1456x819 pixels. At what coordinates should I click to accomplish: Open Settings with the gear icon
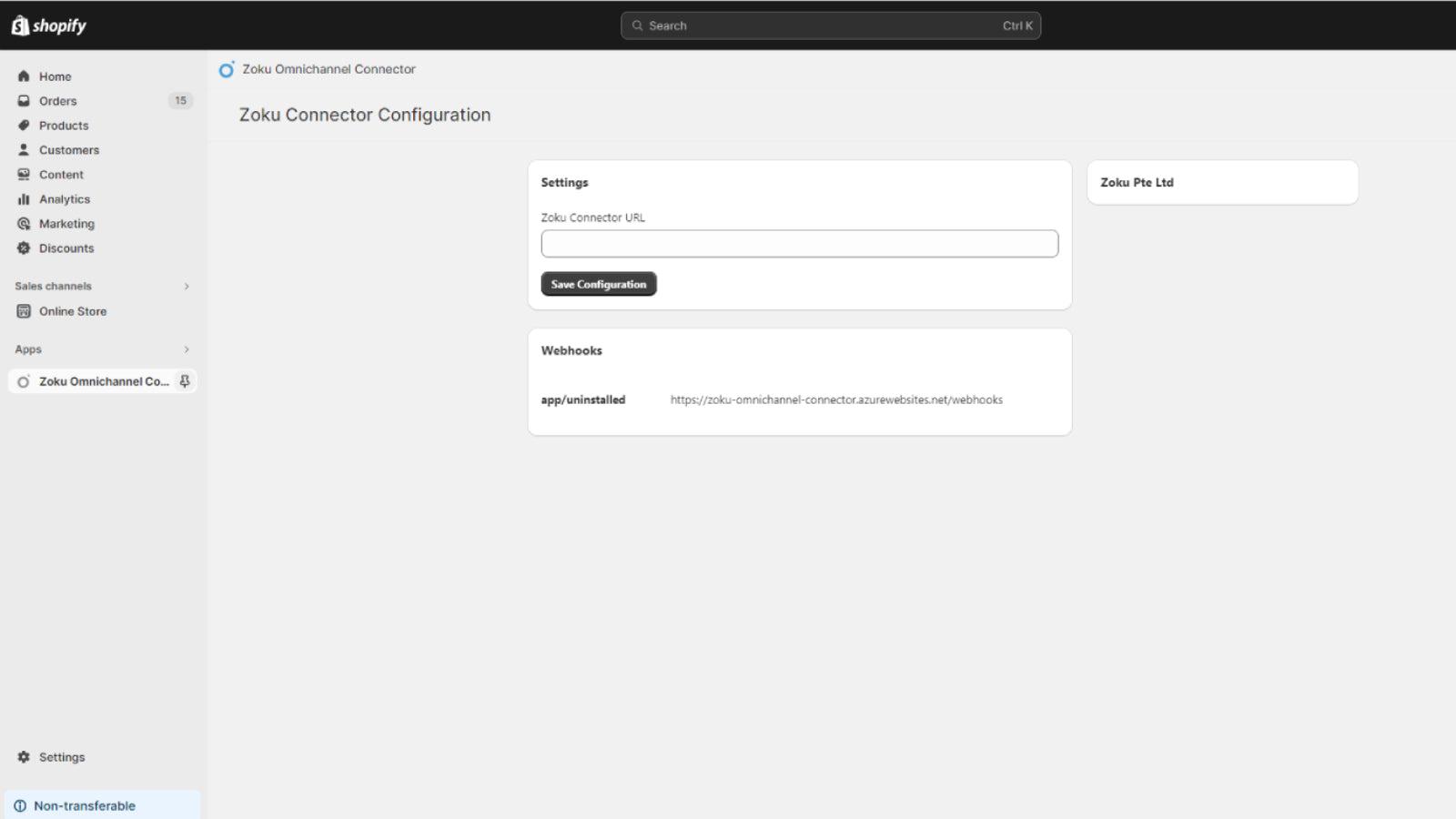pos(24,757)
